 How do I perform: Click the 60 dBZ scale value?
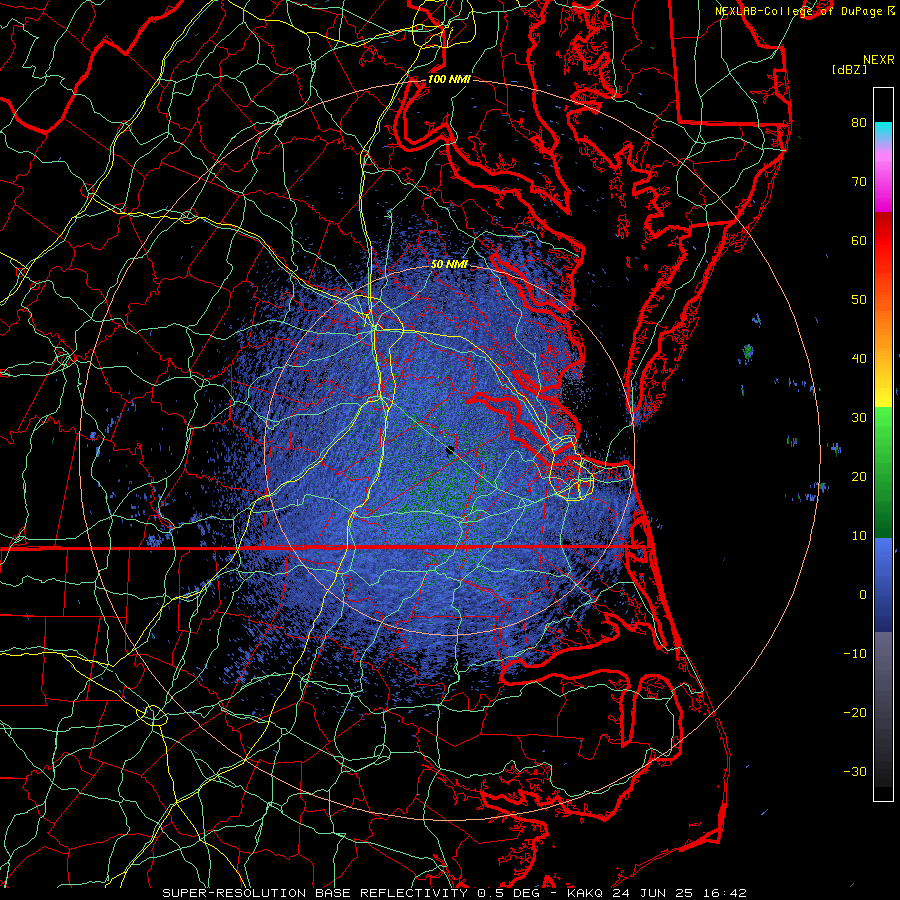pyautogui.click(x=859, y=240)
